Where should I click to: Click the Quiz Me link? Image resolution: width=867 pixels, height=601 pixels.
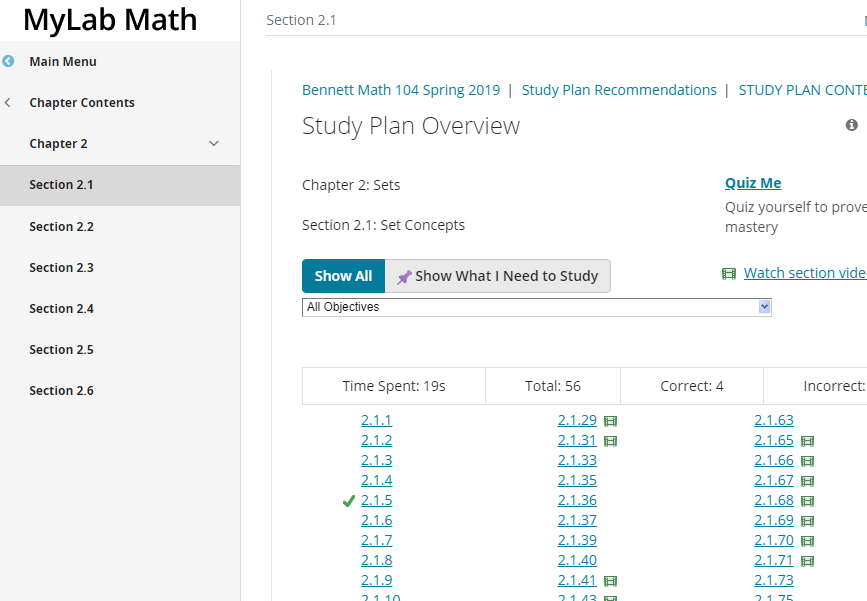point(753,183)
